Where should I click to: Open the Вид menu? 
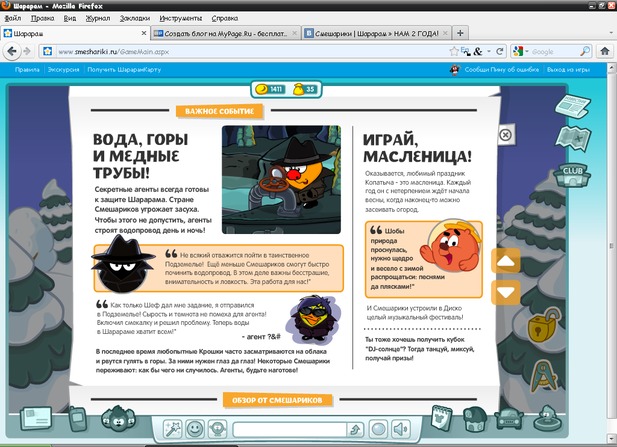pos(70,18)
